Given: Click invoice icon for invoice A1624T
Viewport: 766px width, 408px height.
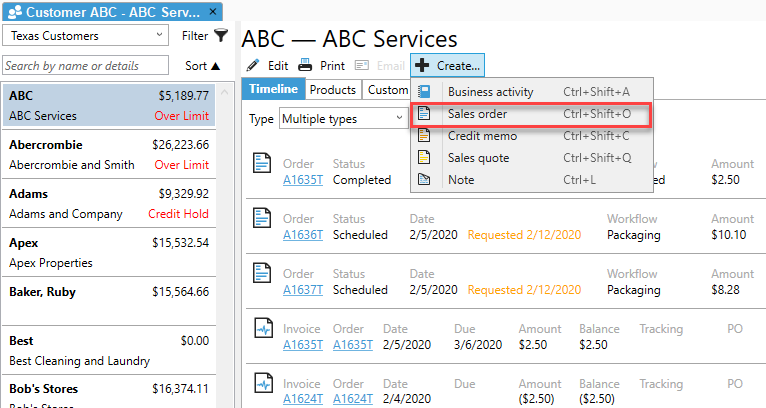Looking at the screenshot, I should [264, 383].
